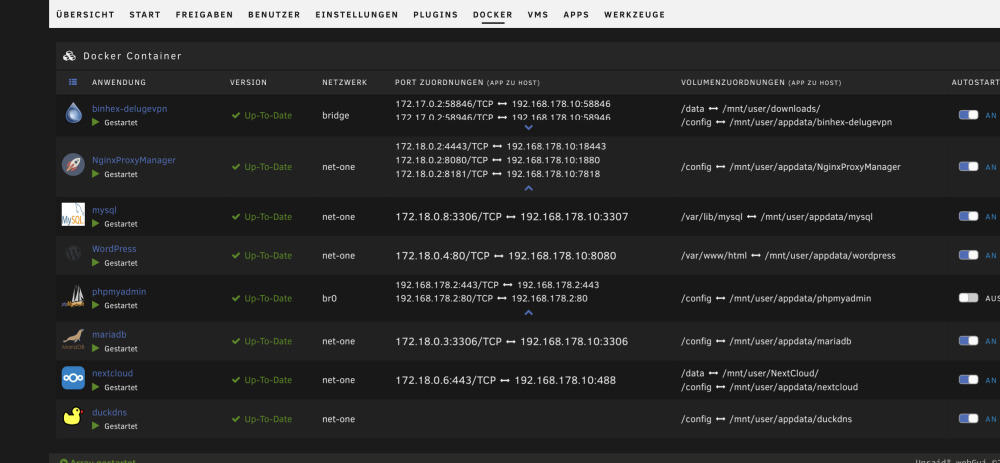Click the mariadb seal icon

click(x=73, y=339)
